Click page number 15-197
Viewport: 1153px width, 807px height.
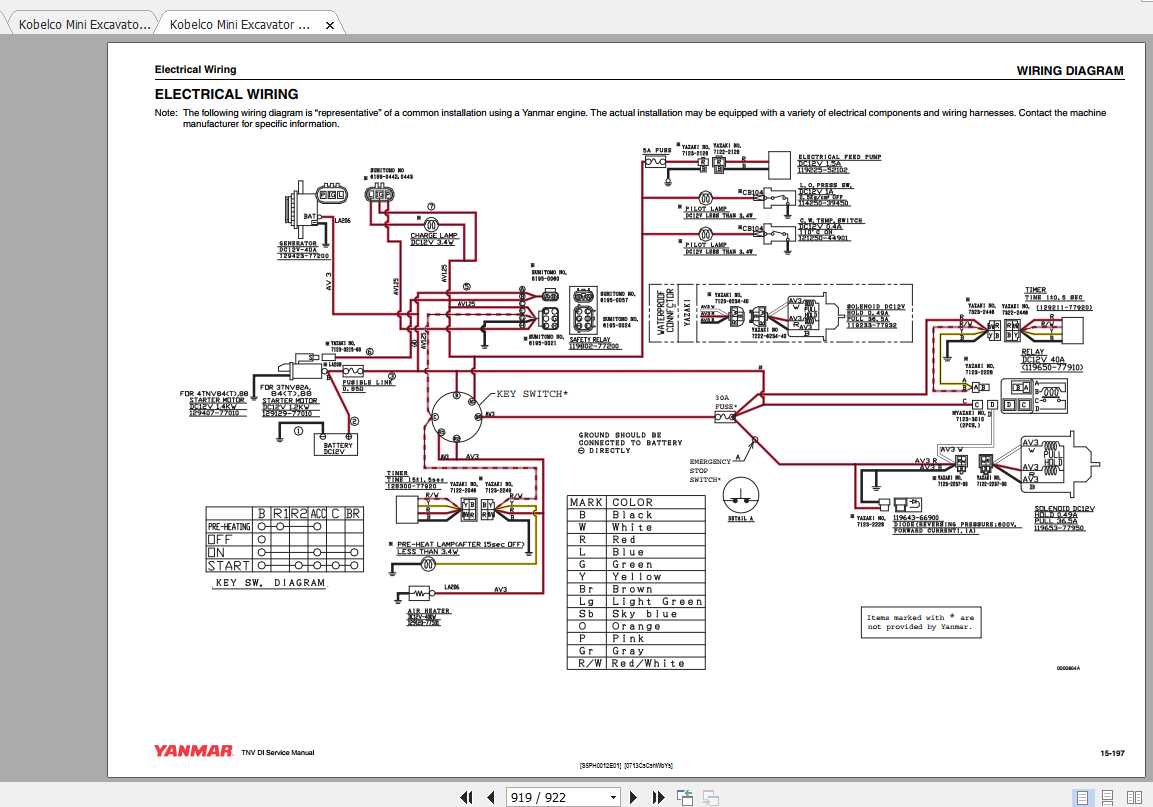coord(1112,753)
